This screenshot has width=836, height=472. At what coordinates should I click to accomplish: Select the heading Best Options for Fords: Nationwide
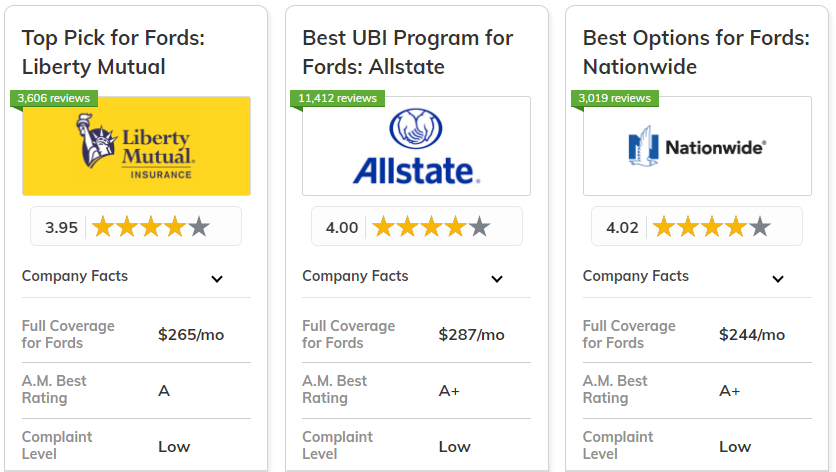[696, 52]
